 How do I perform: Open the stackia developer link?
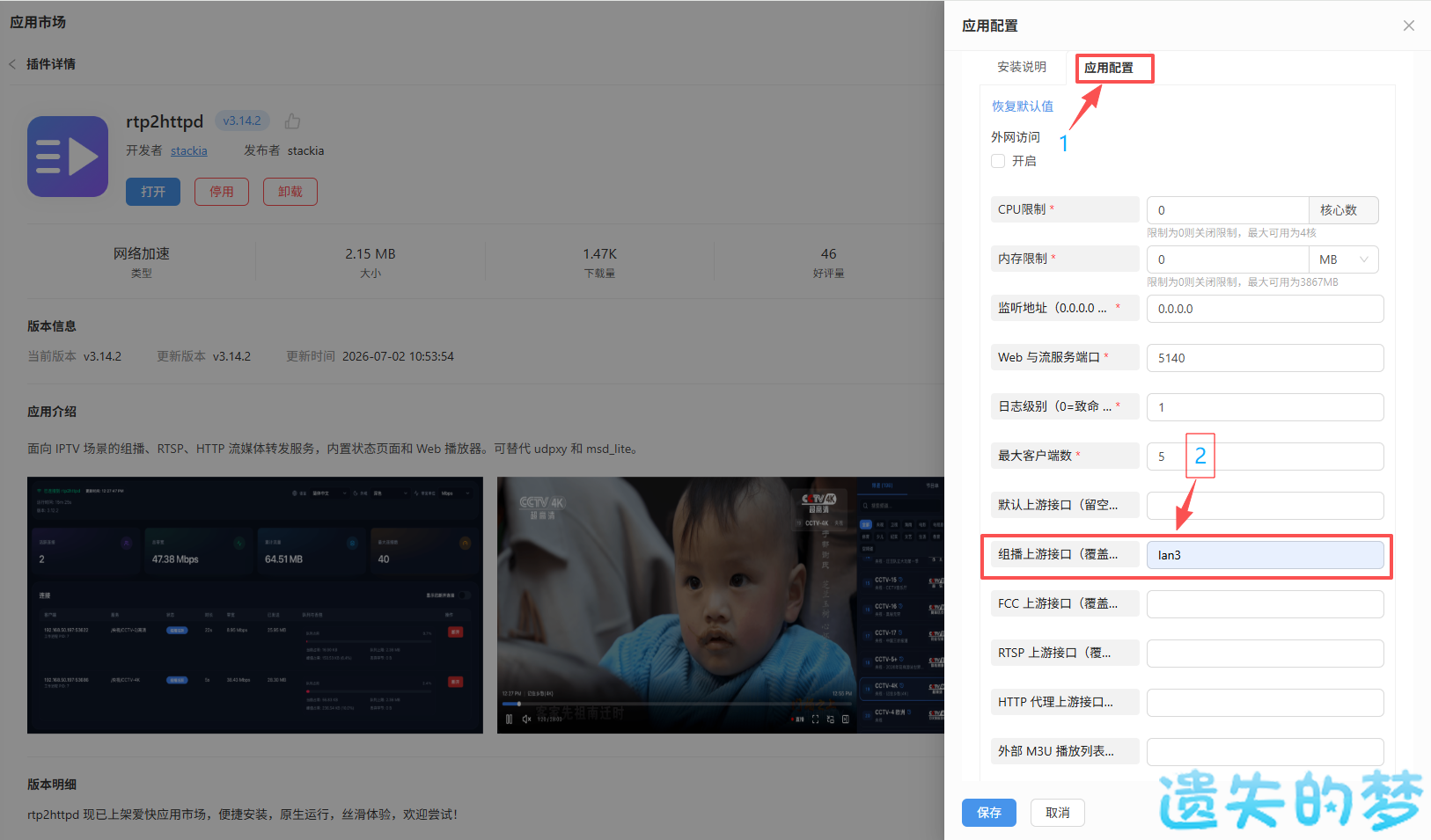pos(189,151)
